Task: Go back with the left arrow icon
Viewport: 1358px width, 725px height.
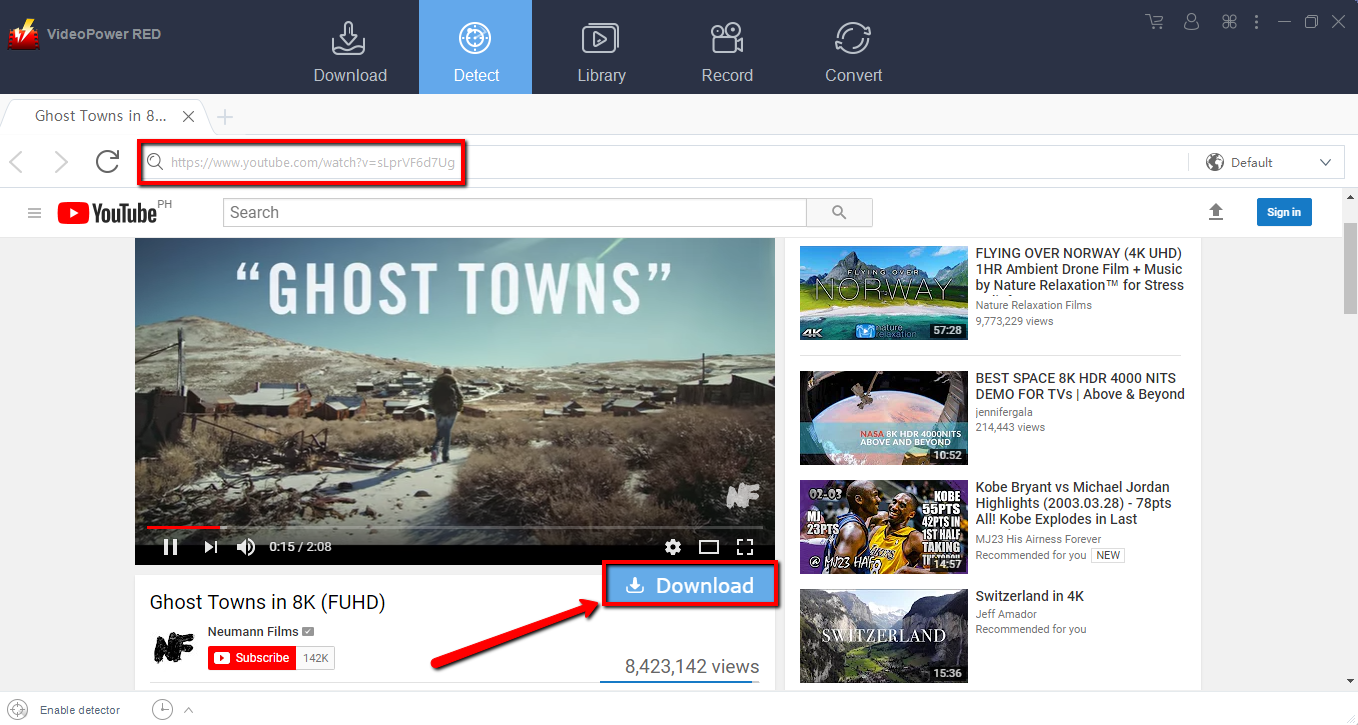Action: click(17, 162)
